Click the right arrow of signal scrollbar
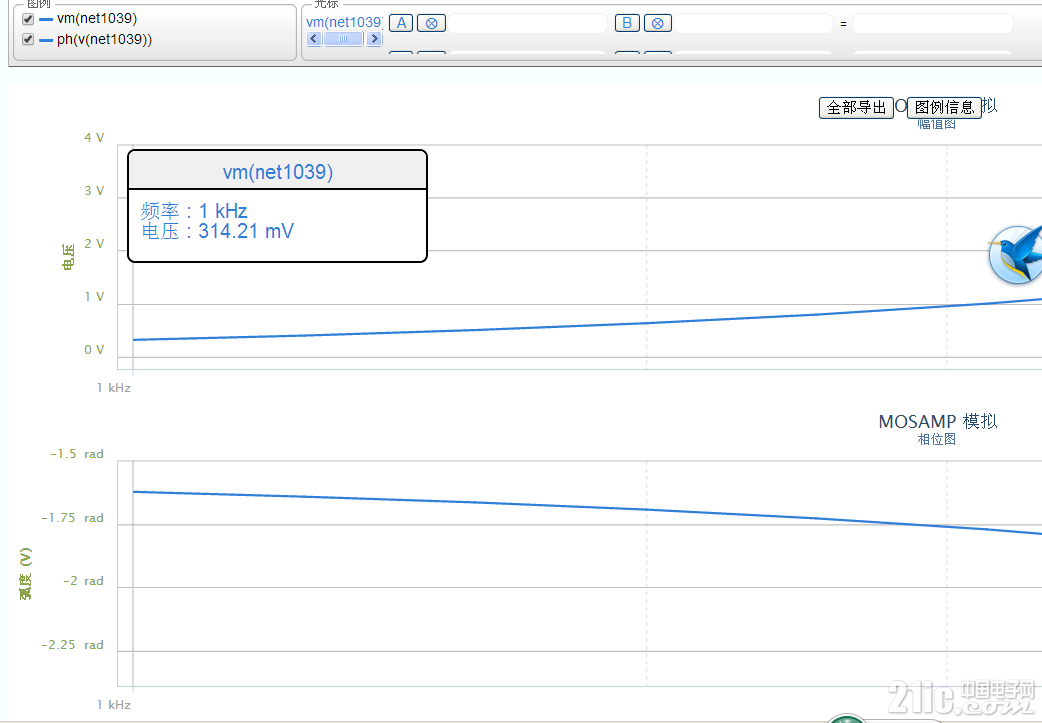The image size is (1042, 723). pos(375,39)
